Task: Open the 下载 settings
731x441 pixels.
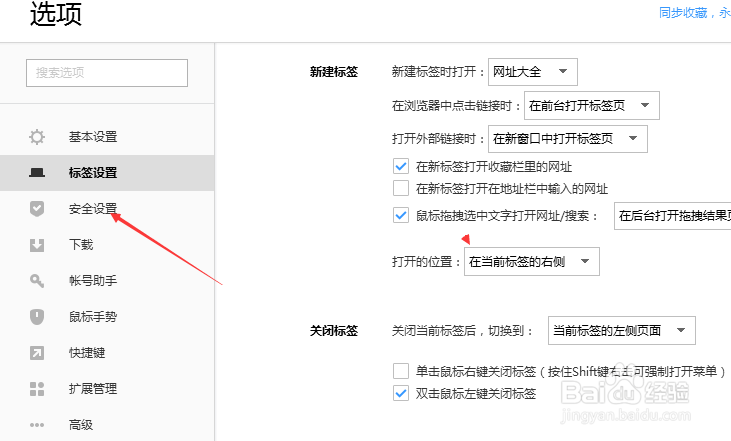Action: (107, 245)
